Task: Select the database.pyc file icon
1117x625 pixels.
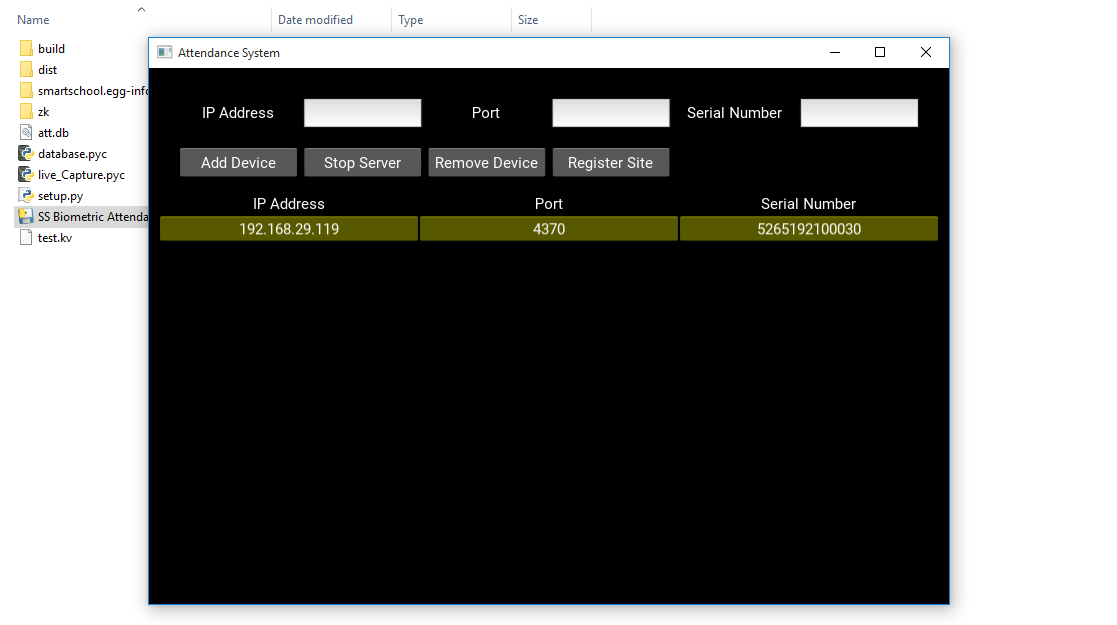Action: click(x=26, y=154)
